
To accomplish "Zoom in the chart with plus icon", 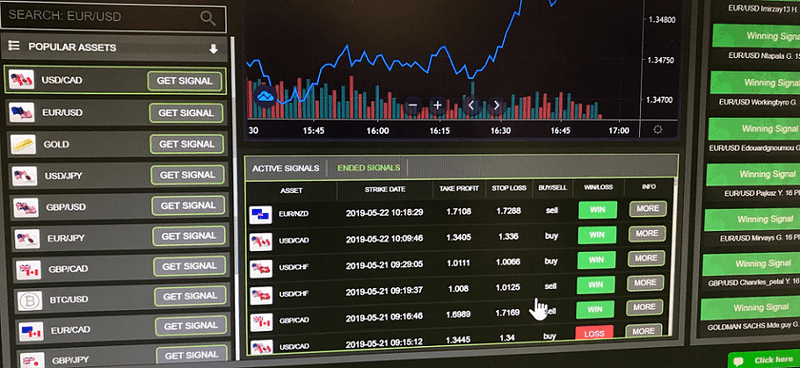I will 438,106.
